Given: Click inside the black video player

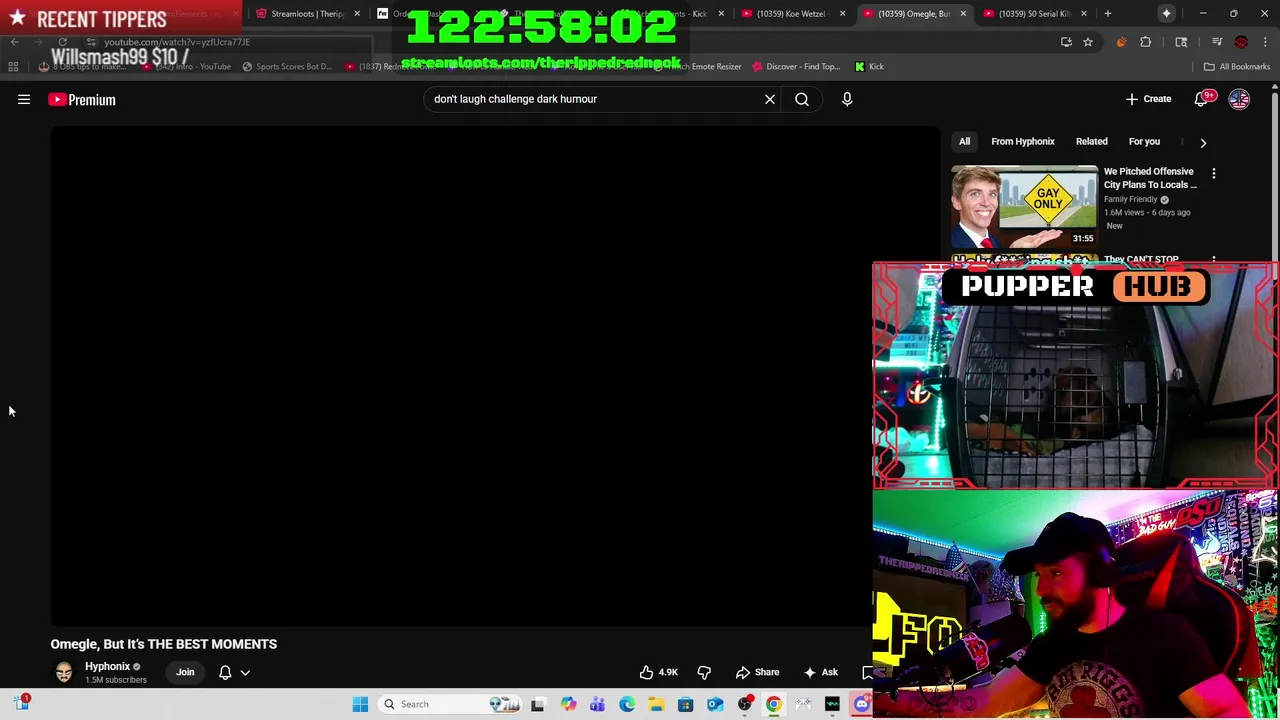Looking at the screenshot, I should (x=495, y=376).
